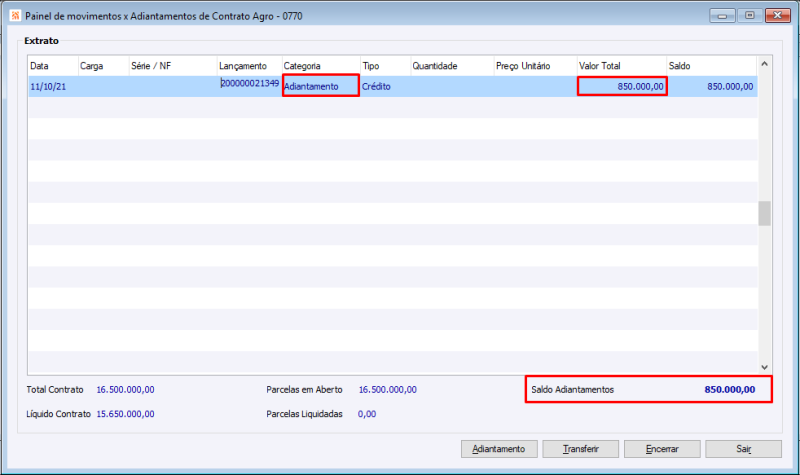Screen dimensions: 800x475
Task: Open the Adiantamento button
Action: click(499, 449)
